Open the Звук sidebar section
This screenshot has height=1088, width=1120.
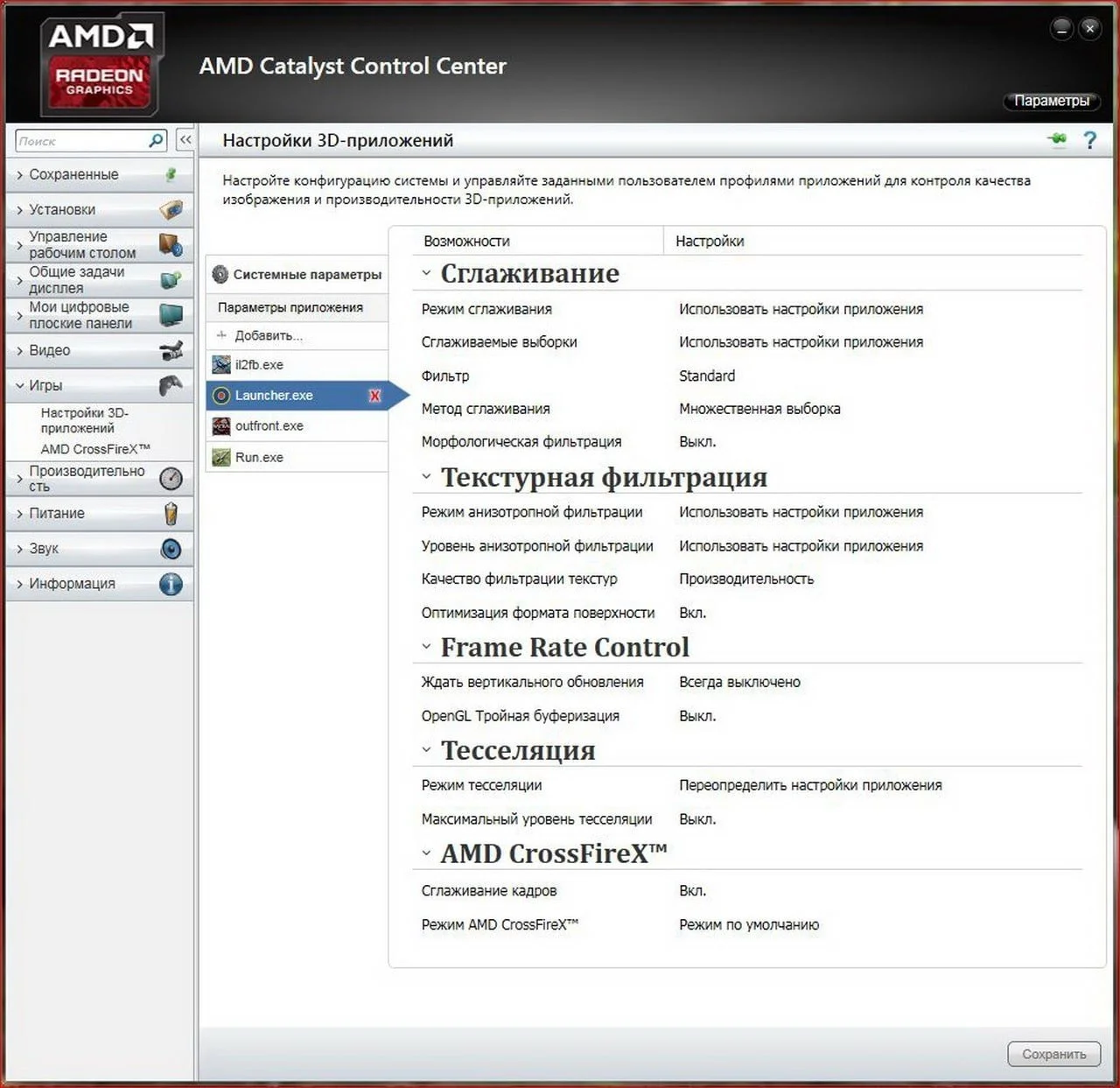(100, 549)
